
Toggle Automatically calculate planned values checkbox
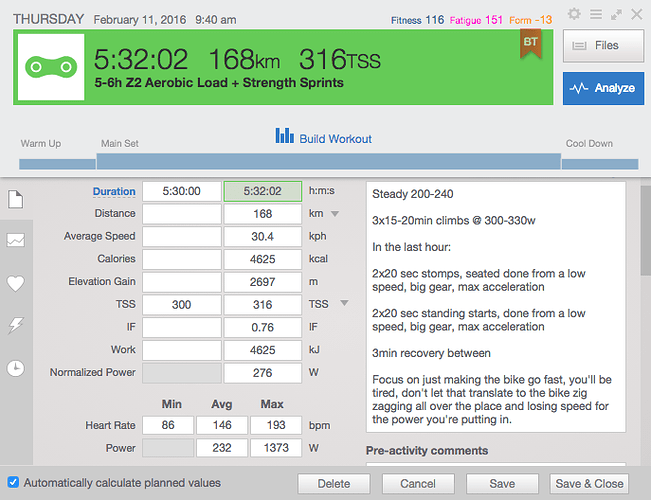[x=13, y=482]
